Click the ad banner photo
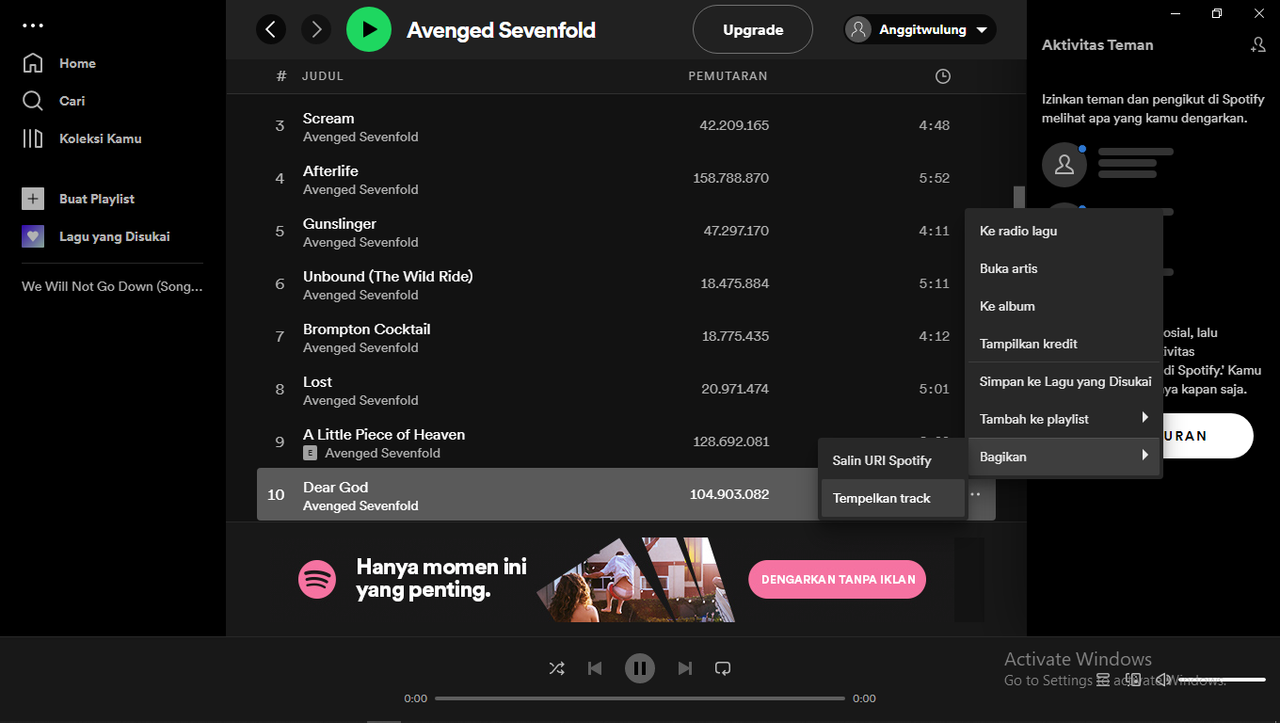The height and width of the screenshot is (723, 1280). pos(635,580)
